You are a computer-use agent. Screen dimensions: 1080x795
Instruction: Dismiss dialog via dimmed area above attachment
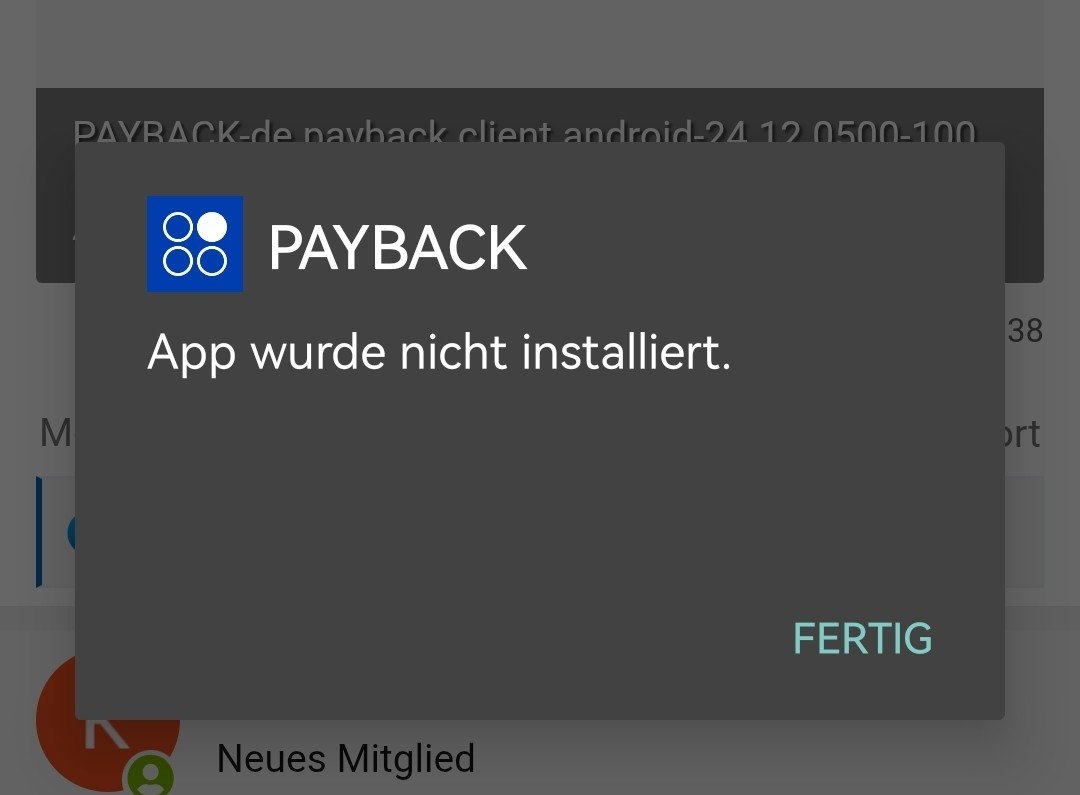(540, 43)
